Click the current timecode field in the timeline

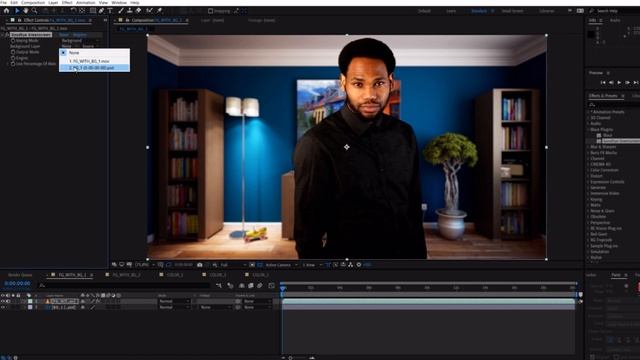(18, 283)
